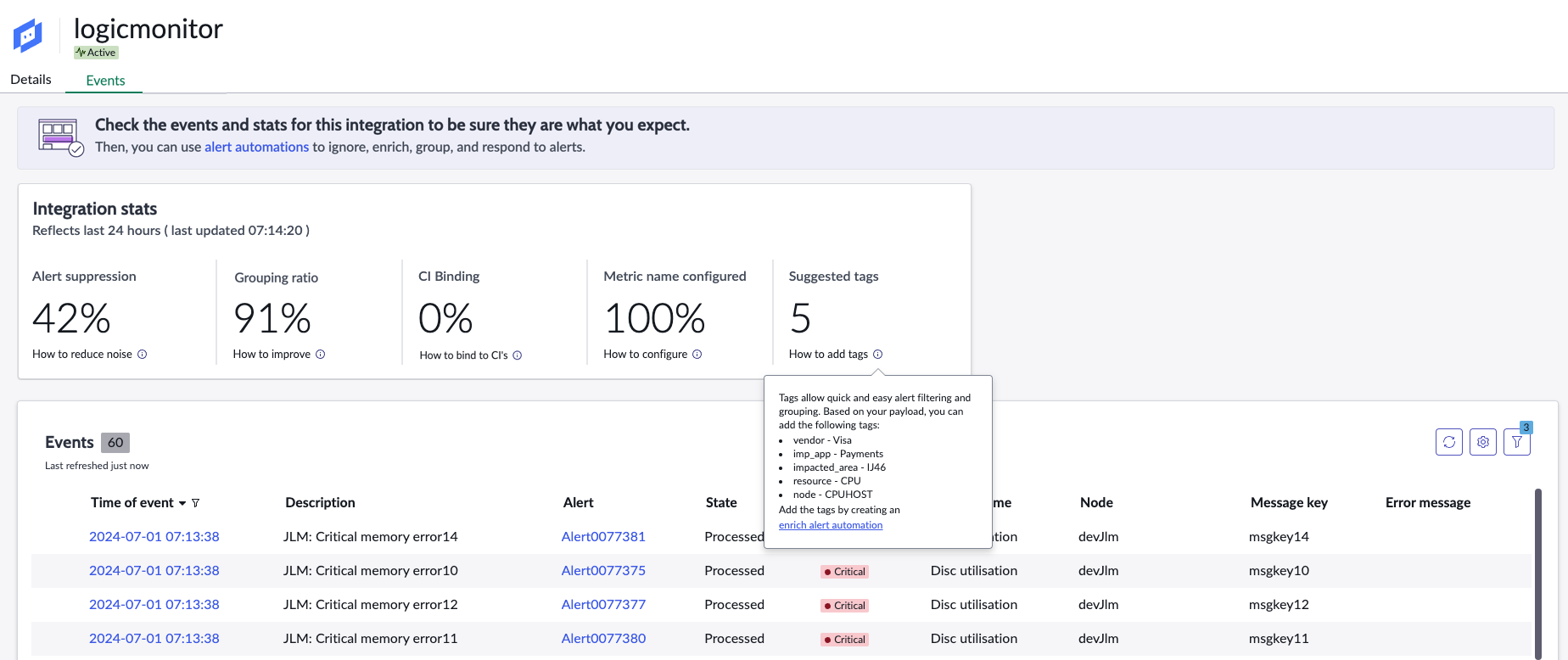
Task: Click the 'msgkey10' message key cell
Action: [1279, 571]
